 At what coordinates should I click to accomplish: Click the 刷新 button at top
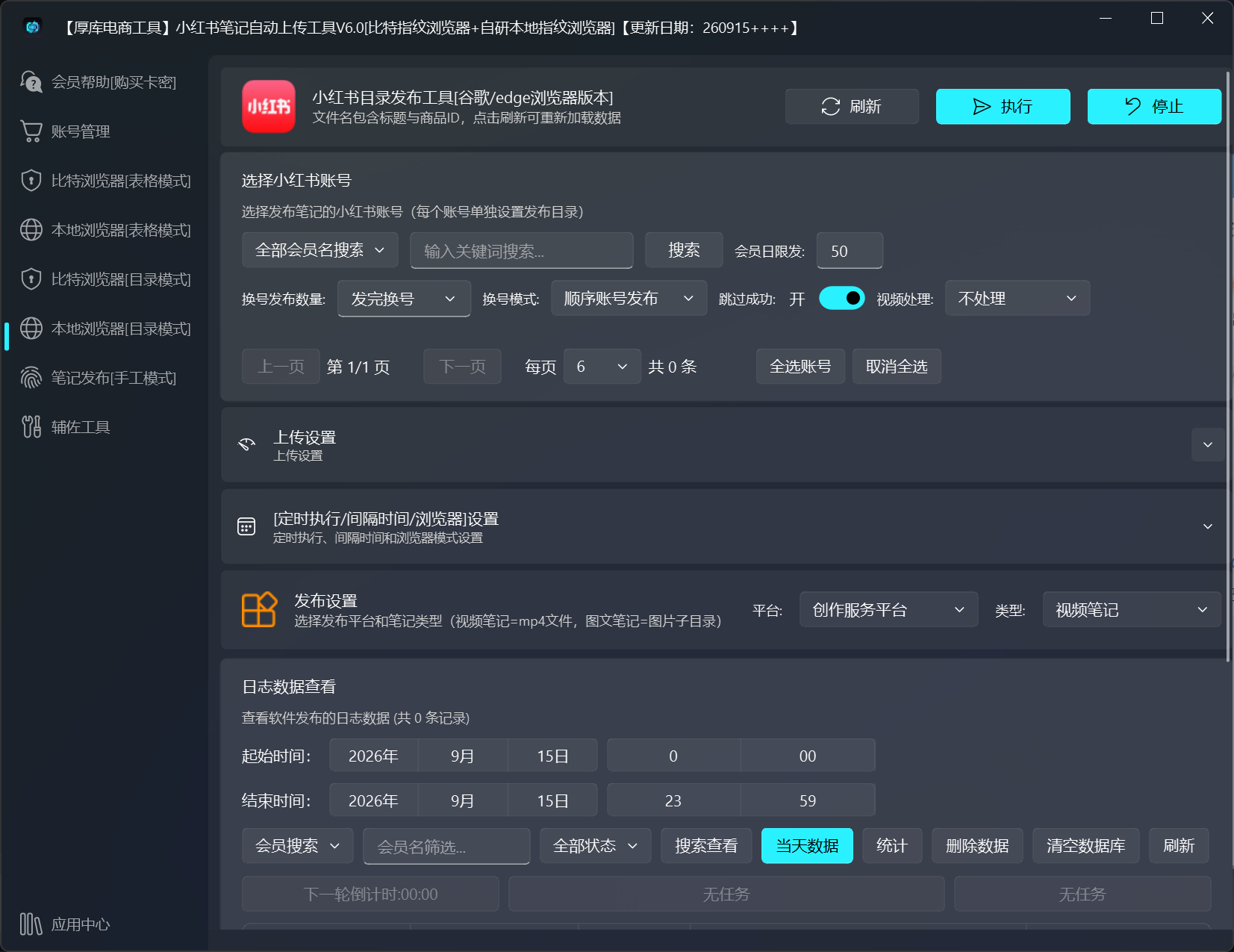(x=852, y=107)
